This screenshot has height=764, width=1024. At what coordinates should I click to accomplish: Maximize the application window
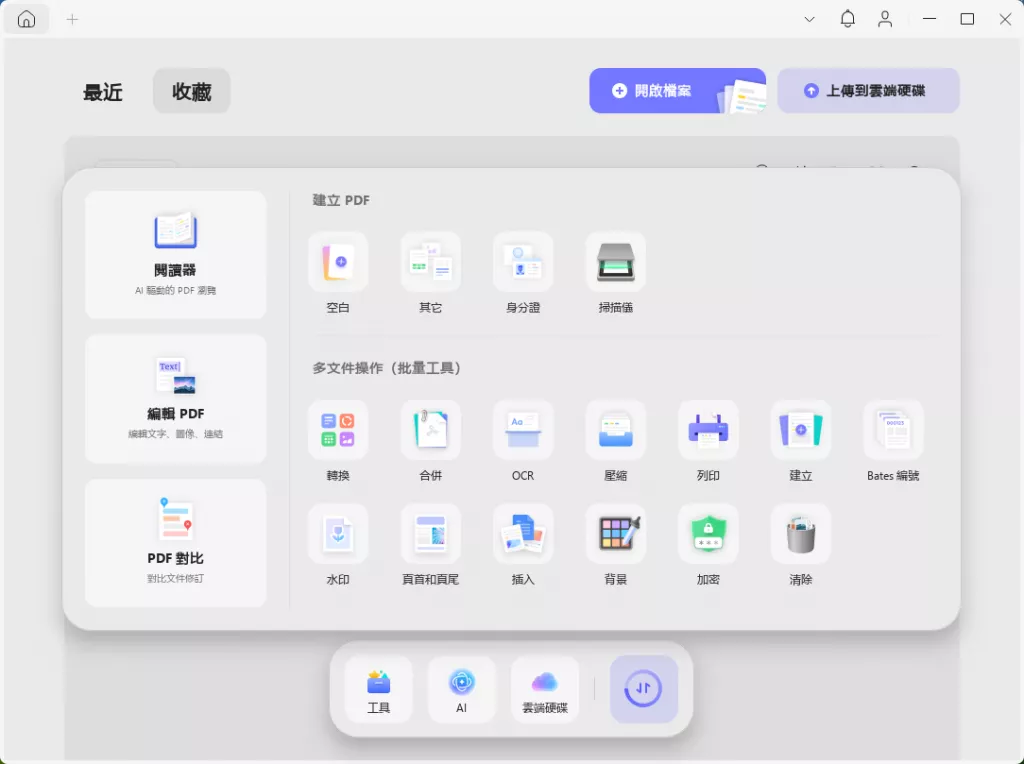click(967, 19)
